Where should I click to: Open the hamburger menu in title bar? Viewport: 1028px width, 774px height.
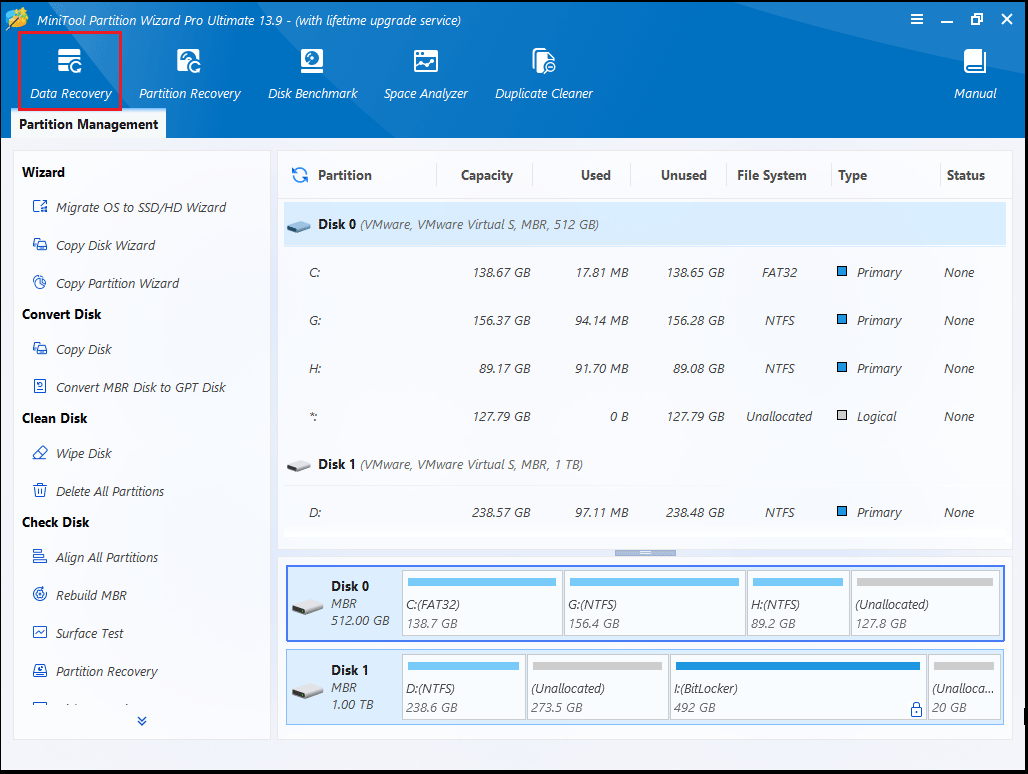pos(917,20)
